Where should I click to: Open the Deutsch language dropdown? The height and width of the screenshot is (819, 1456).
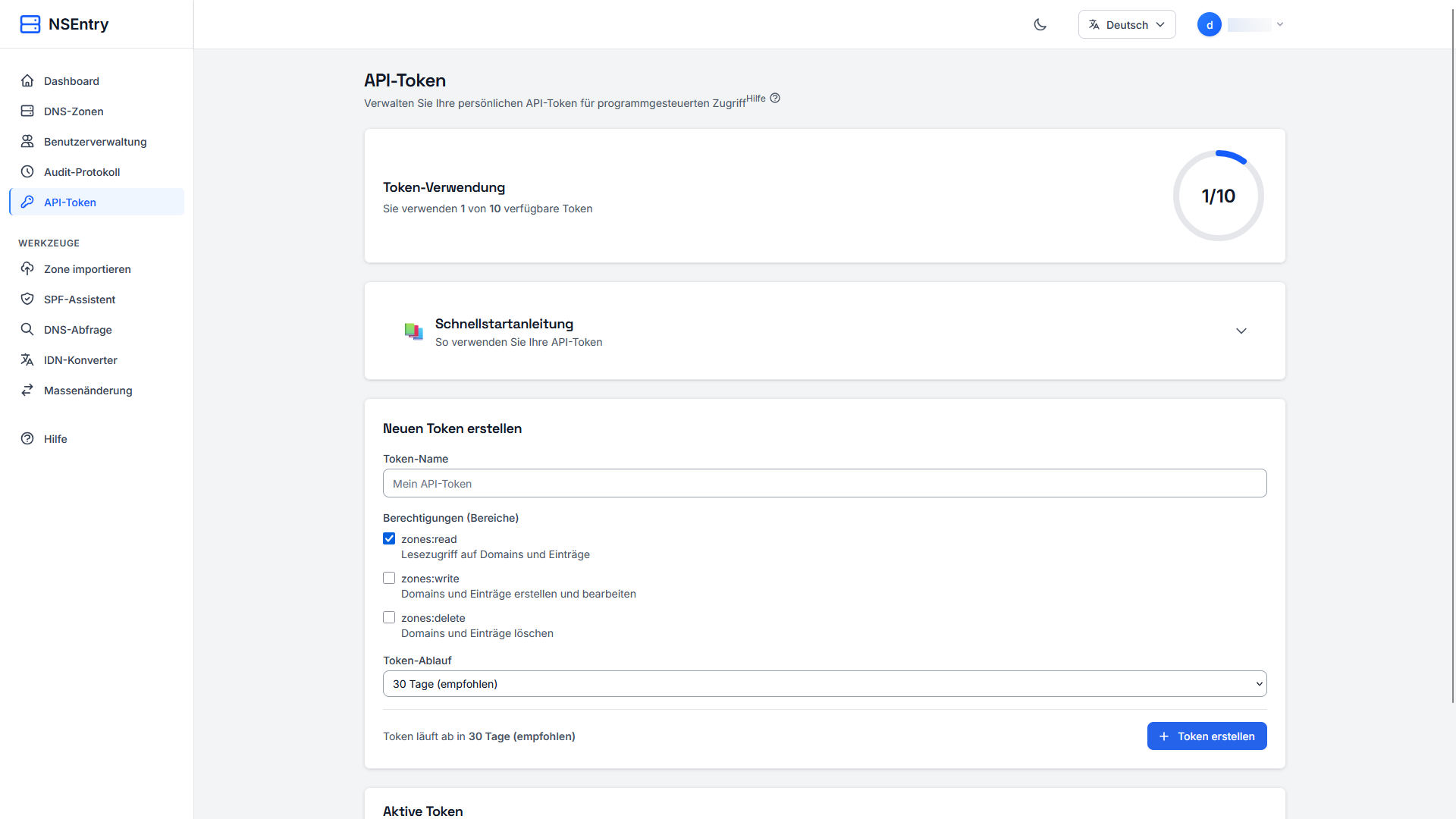[x=1127, y=24]
